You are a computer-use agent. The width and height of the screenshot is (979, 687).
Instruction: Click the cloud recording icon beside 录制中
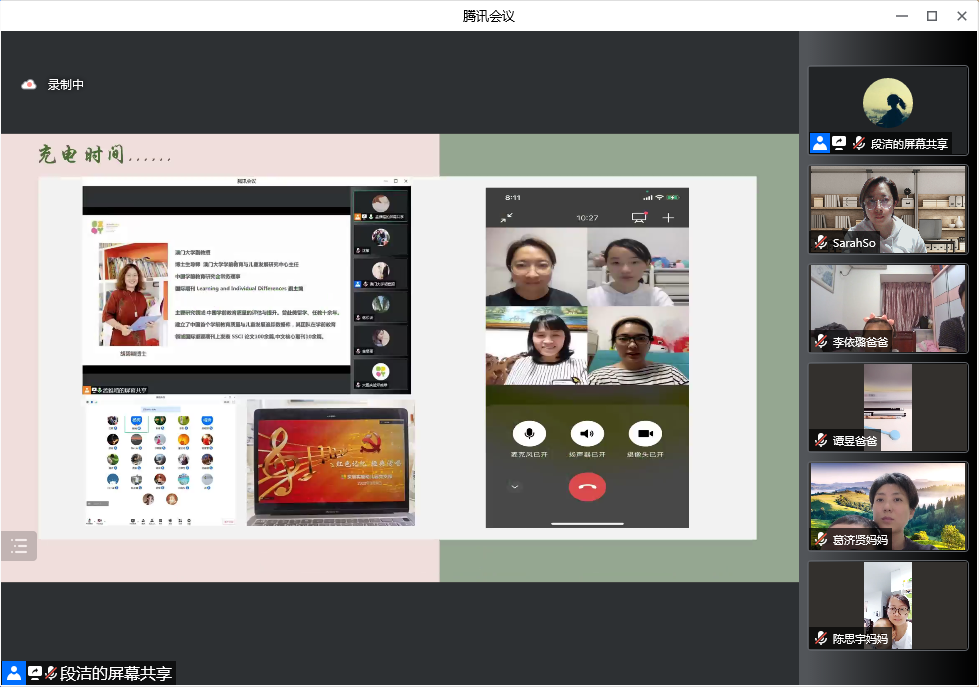pos(29,84)
